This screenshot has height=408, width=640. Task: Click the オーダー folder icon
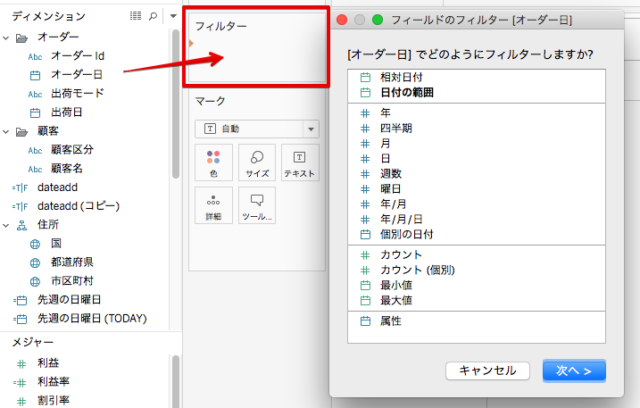22,38
